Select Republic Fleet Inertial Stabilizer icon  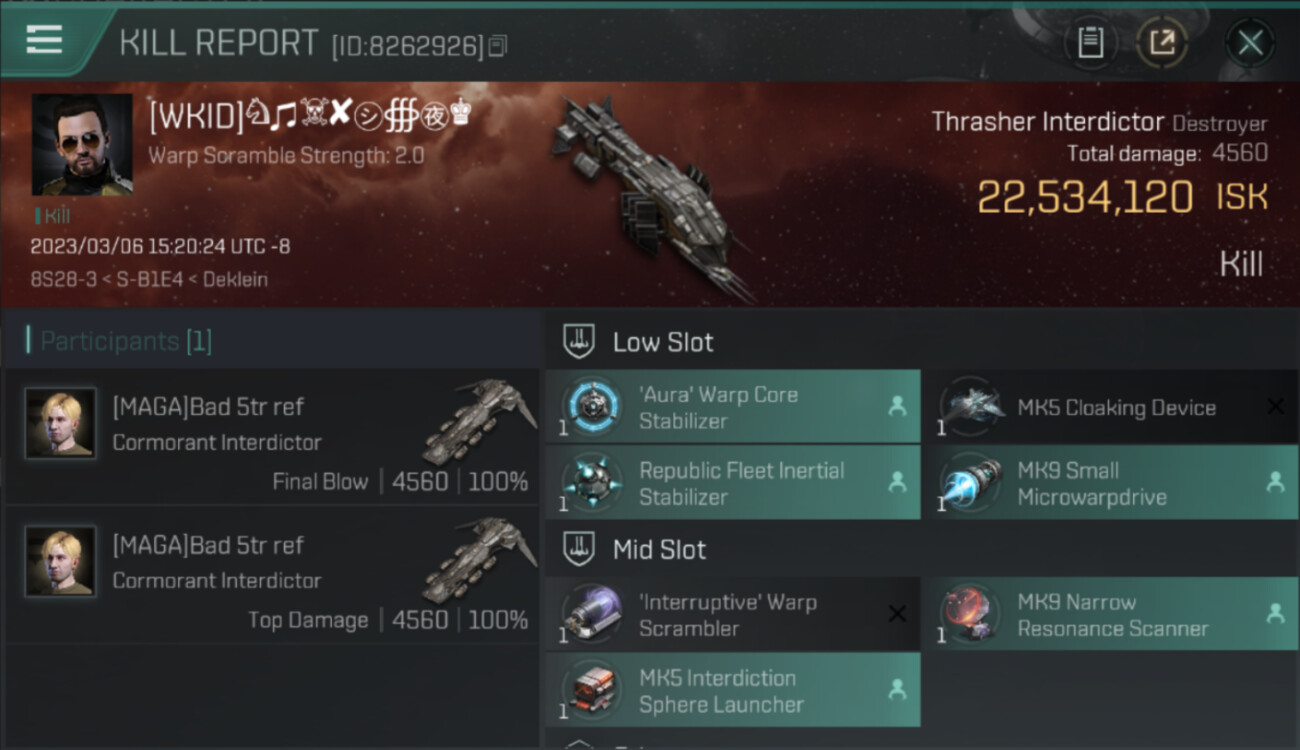click(591, 483)
